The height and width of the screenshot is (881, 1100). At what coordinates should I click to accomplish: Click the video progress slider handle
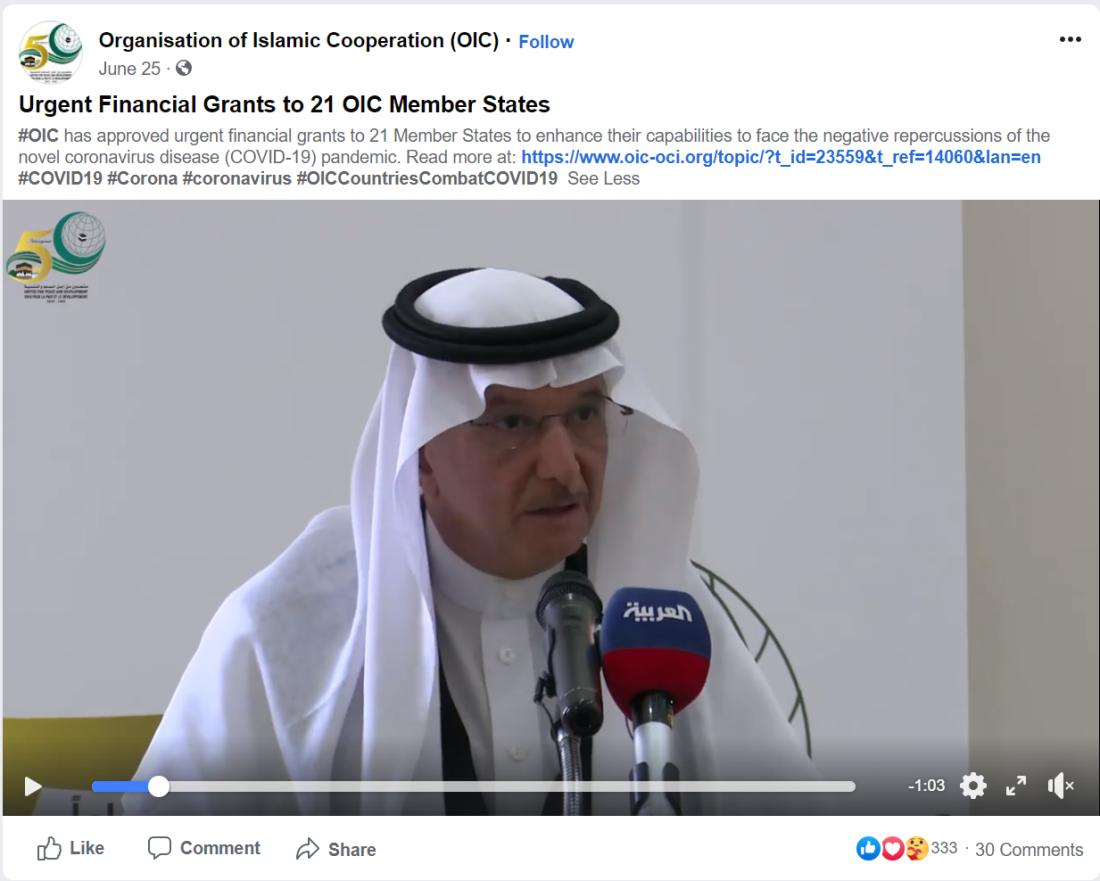coord(159,786)
